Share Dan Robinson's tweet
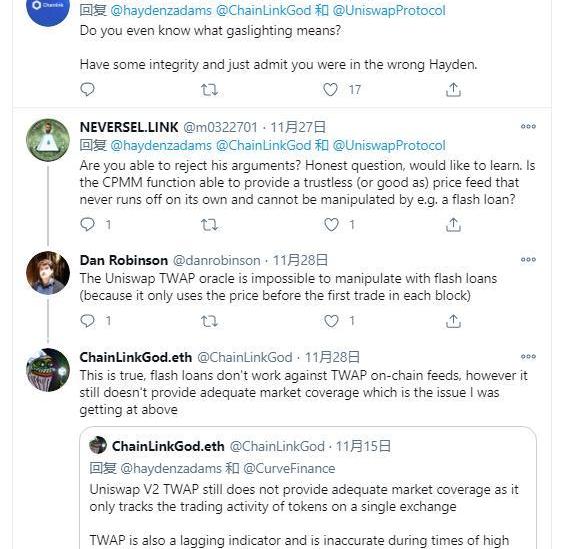The height and width of the screenshot is (549, 562). point(453,321)
